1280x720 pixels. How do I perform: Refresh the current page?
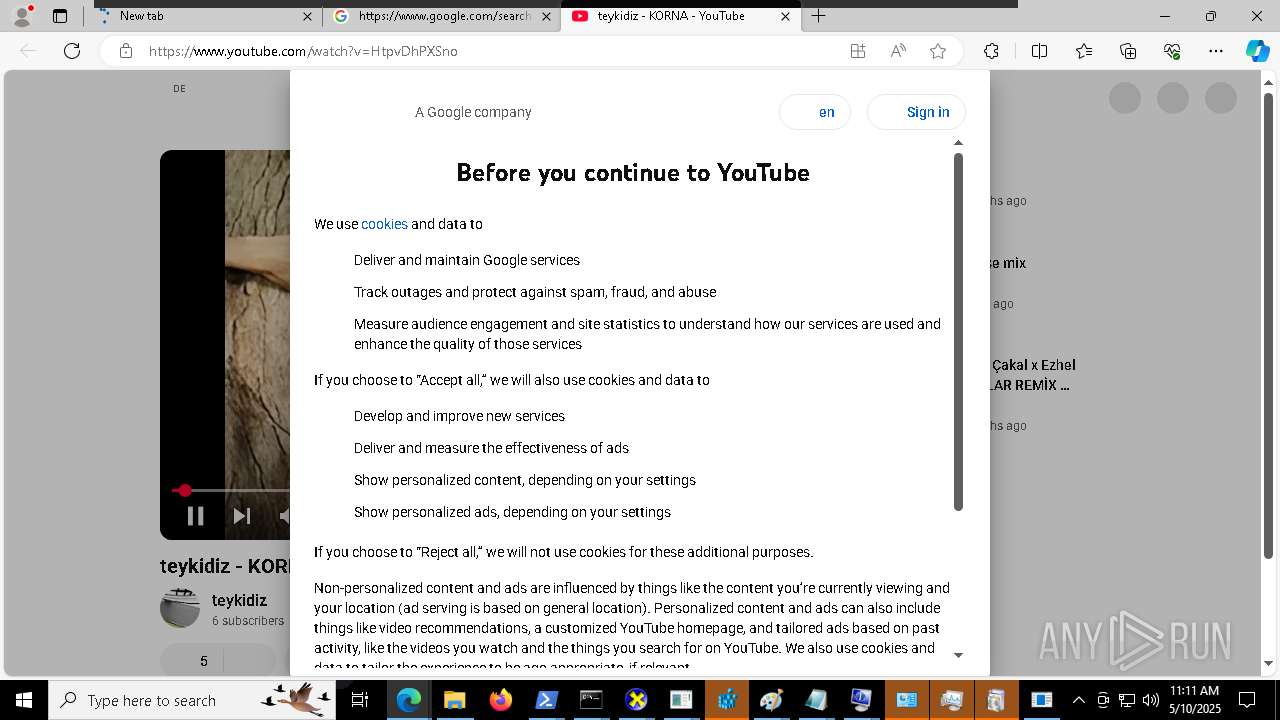[x=72, y=51]
